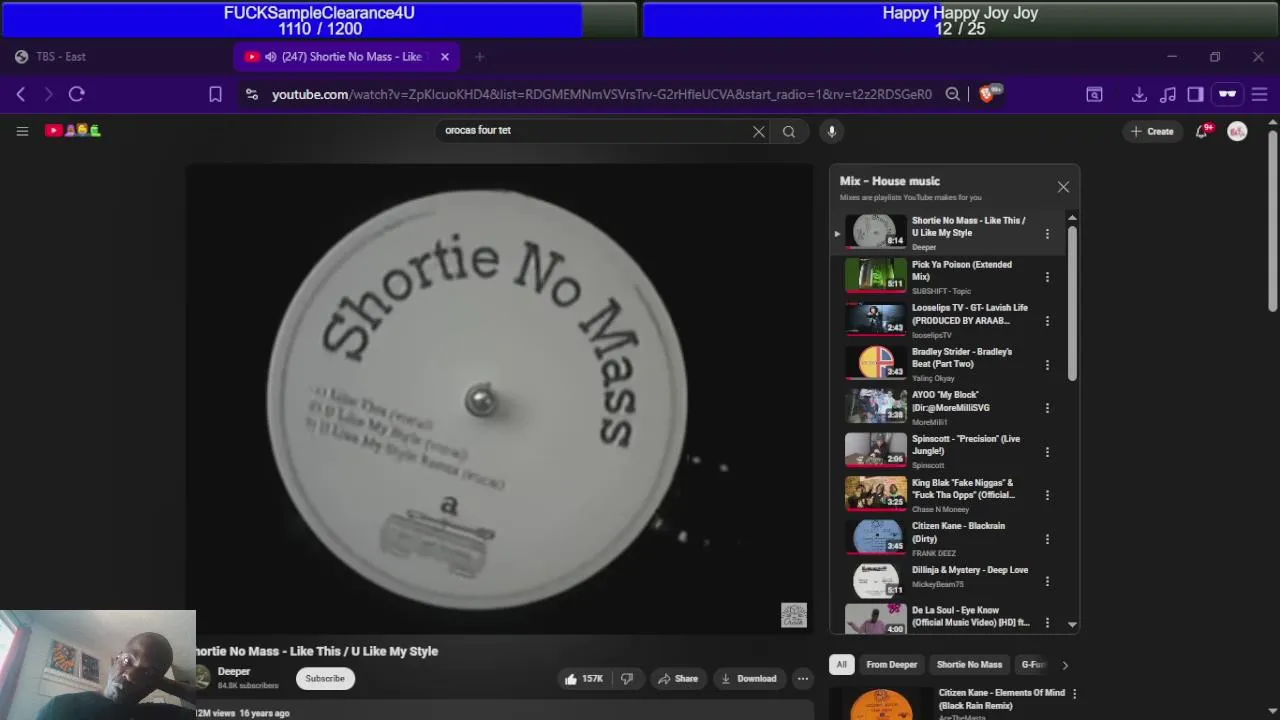Open options menu for Pick Ya Poison
Screen dimensions: 1280x720
(1047, 277)
